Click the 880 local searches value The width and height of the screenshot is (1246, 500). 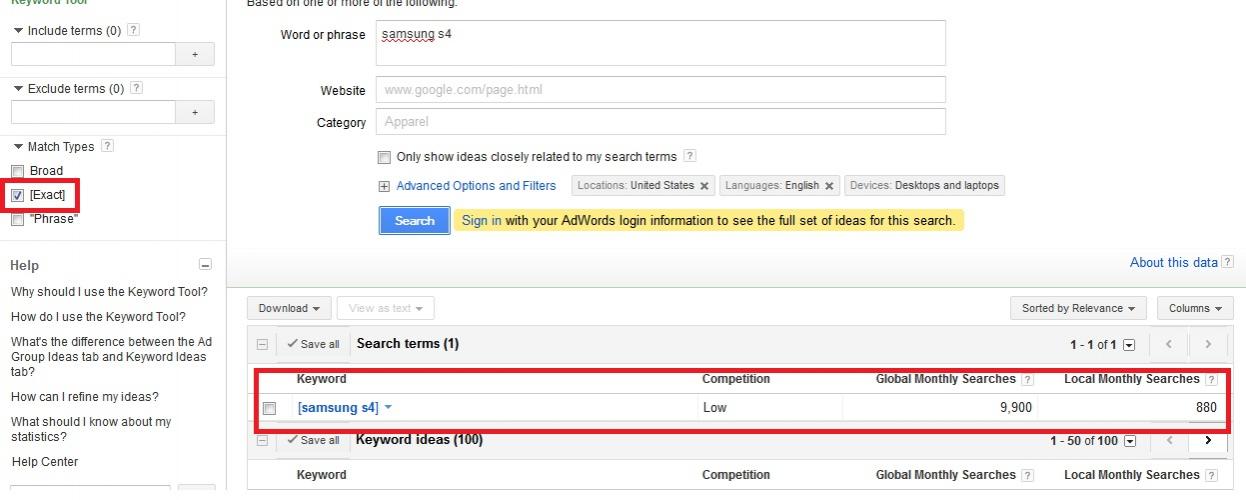(x=1206, y=408)
